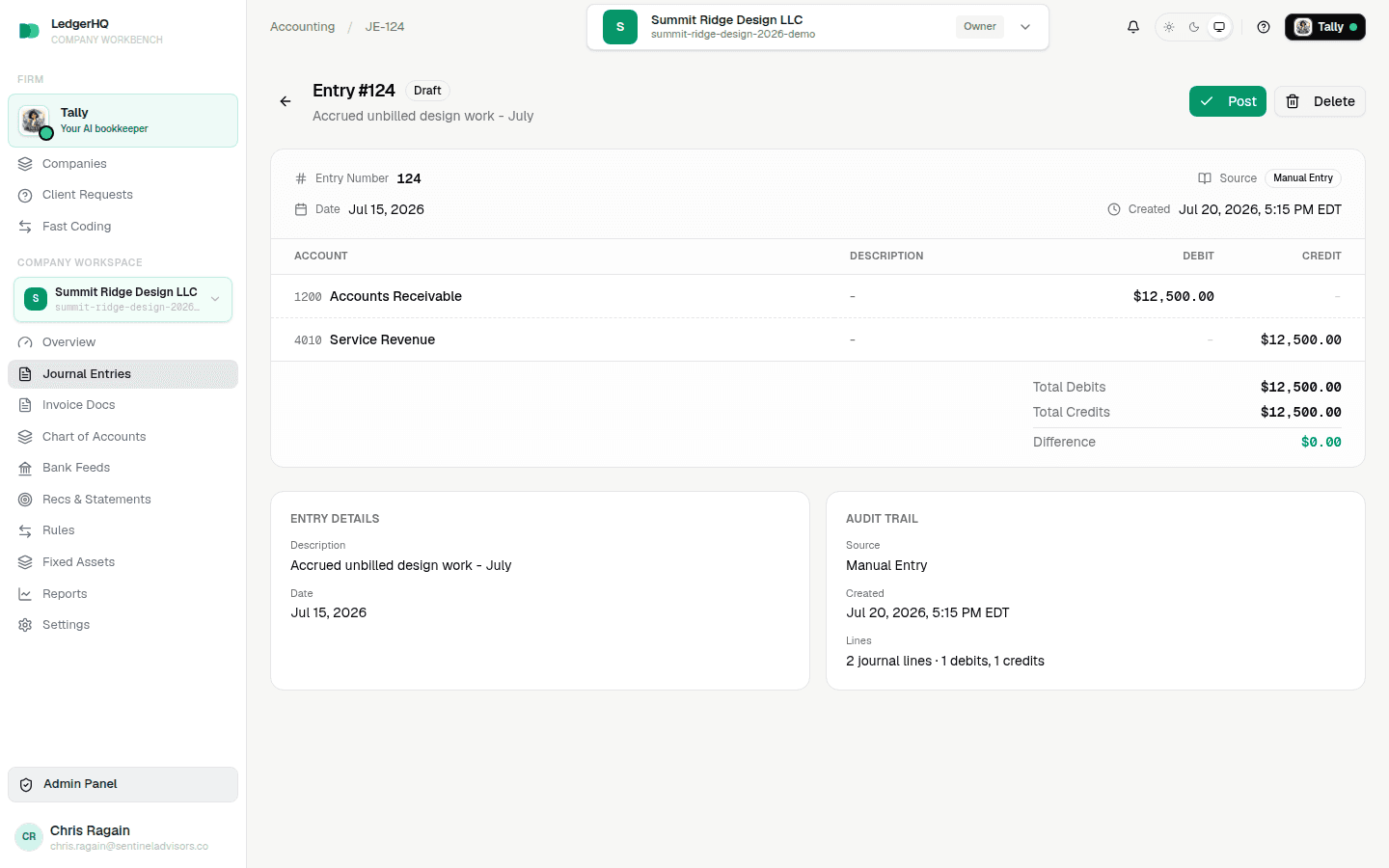
Task: Expand the Summit Ridge Design LLC company switcher
Action: (817, 27)
